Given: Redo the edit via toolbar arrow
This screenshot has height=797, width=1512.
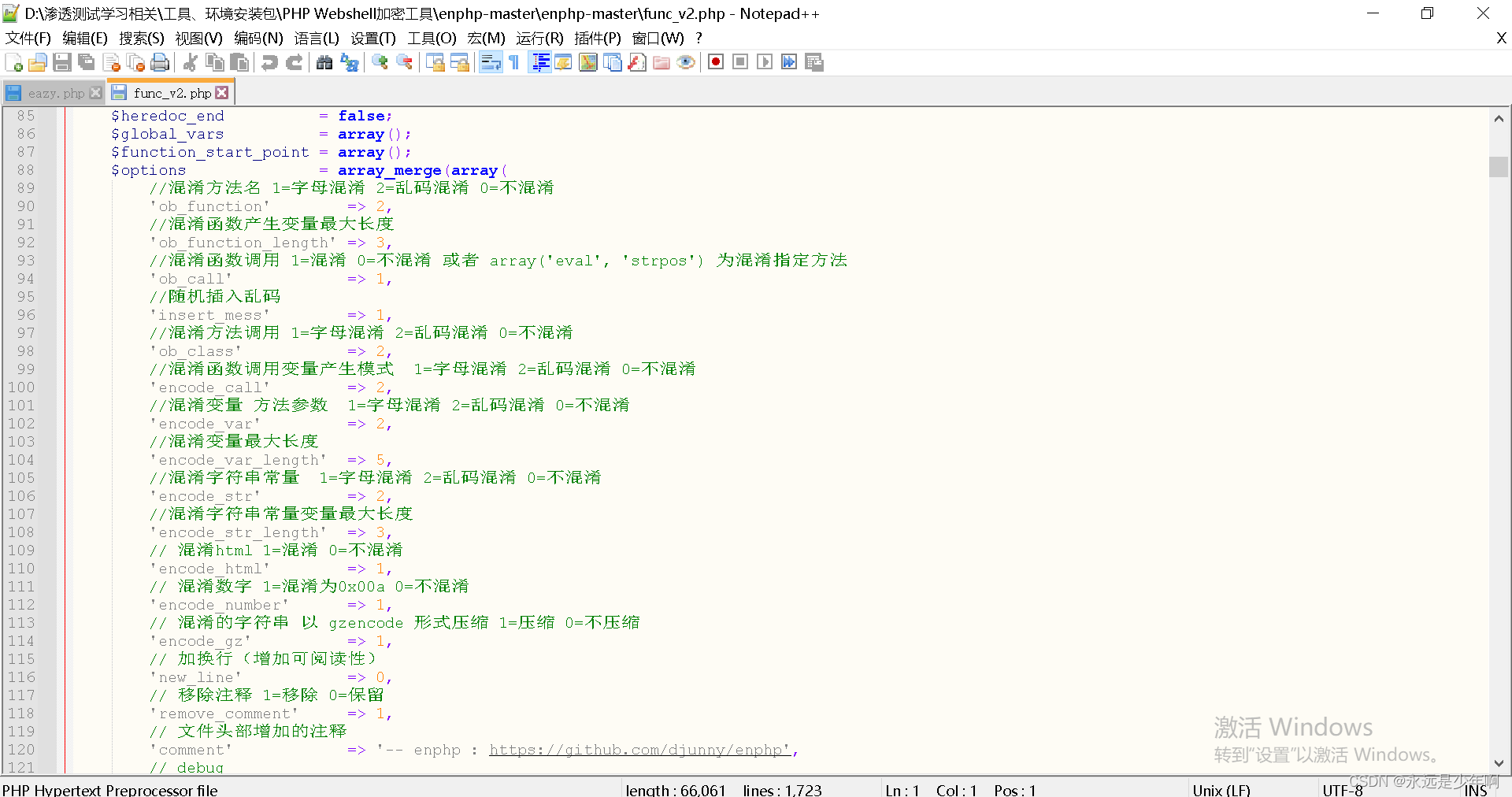Looking at the screenshot, I should (294, 62).
